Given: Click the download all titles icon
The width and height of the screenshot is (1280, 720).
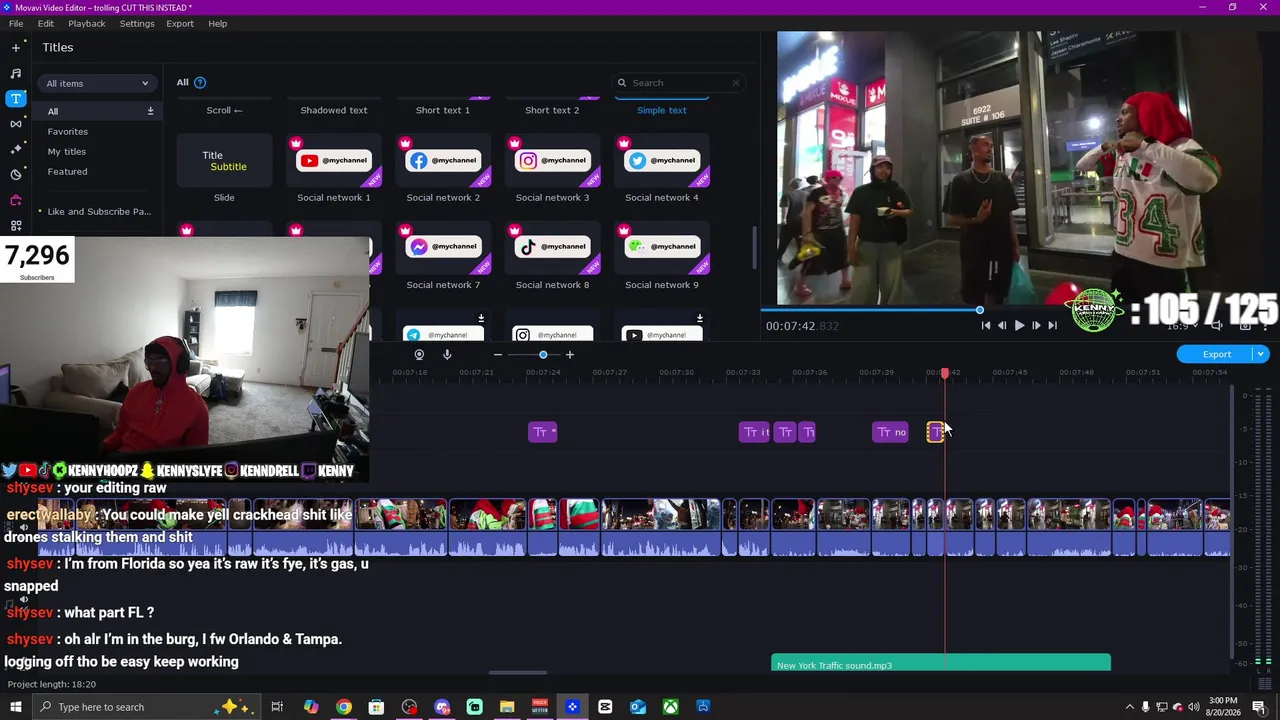Looking at the screenshot, I should click(150, 111).
